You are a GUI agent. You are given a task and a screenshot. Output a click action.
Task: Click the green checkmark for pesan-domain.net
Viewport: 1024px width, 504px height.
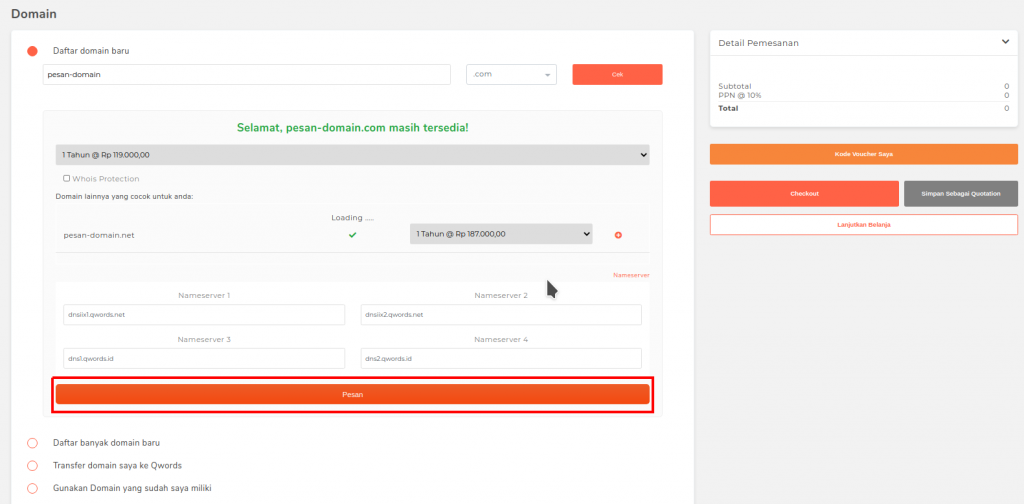(352, 235)
